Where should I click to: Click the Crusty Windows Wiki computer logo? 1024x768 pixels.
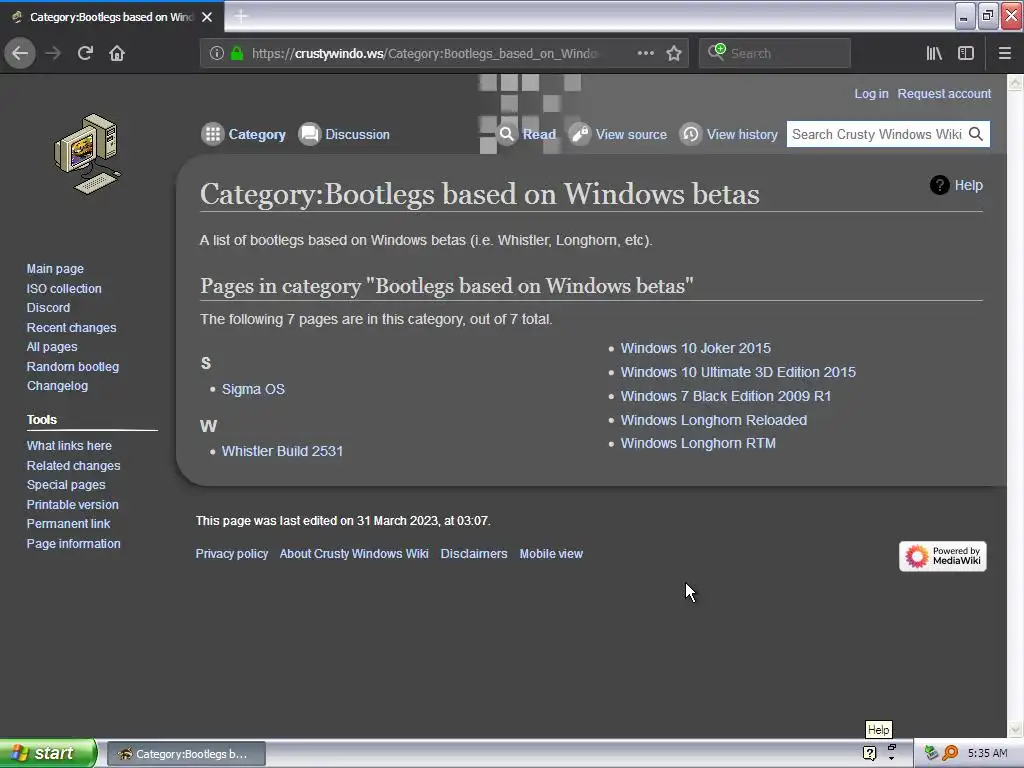(88, 154)
